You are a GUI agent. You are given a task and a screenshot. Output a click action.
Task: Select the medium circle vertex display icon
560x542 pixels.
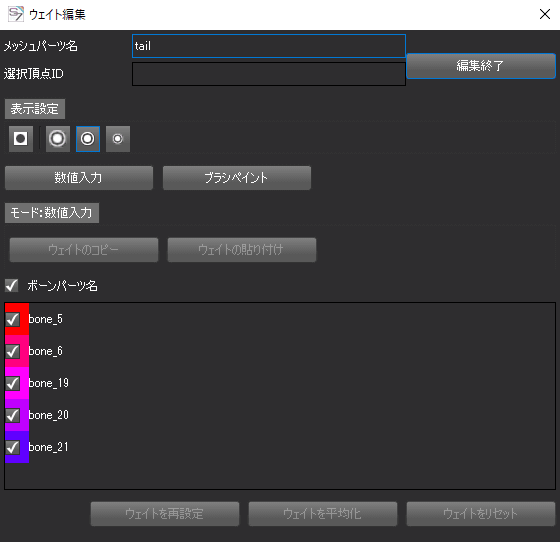coord(88,139)
